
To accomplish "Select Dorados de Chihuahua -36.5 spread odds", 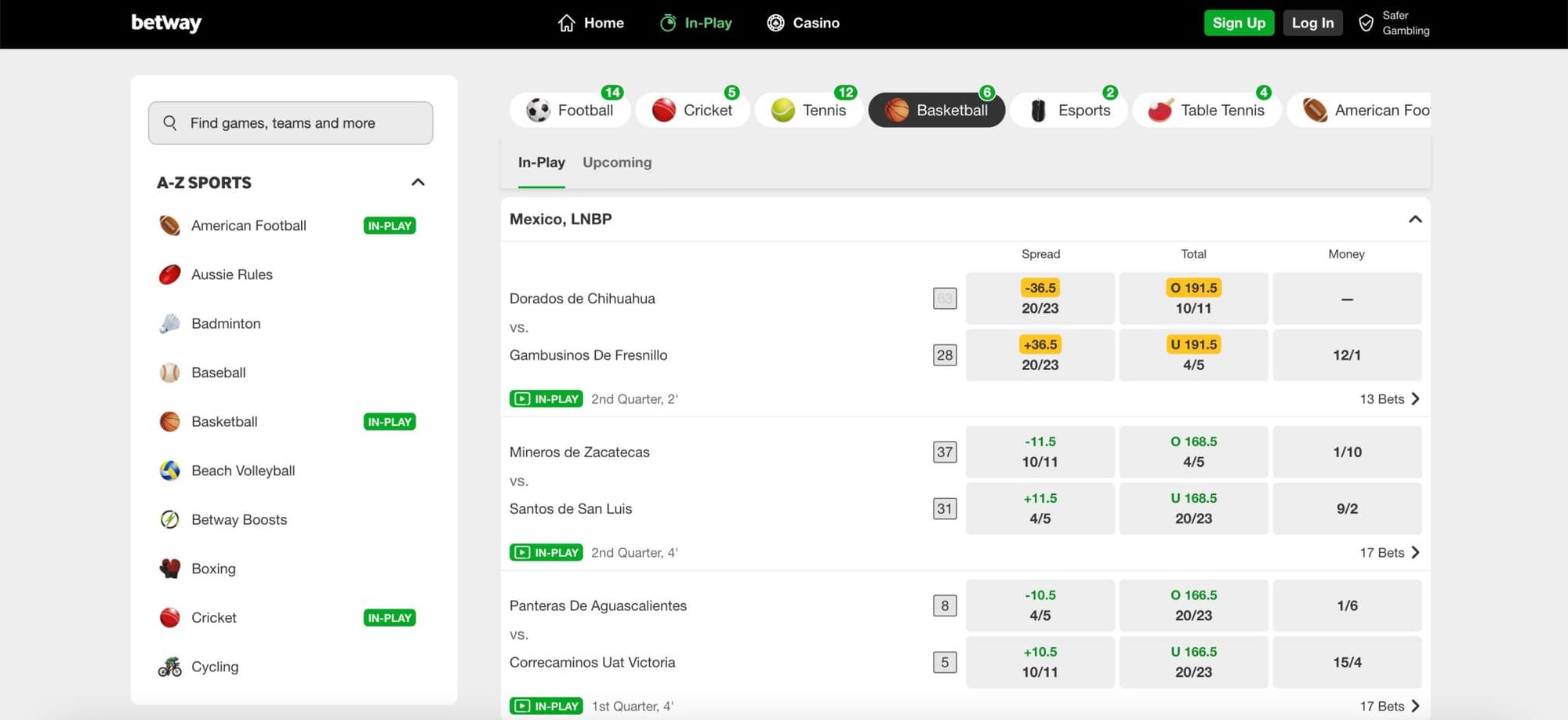I will 1040,298.
